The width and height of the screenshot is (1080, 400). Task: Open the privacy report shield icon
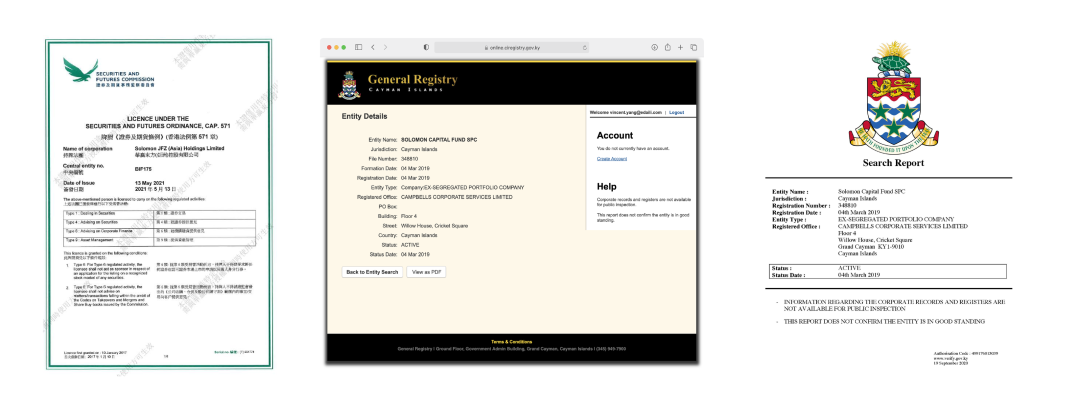coord(426,48)
